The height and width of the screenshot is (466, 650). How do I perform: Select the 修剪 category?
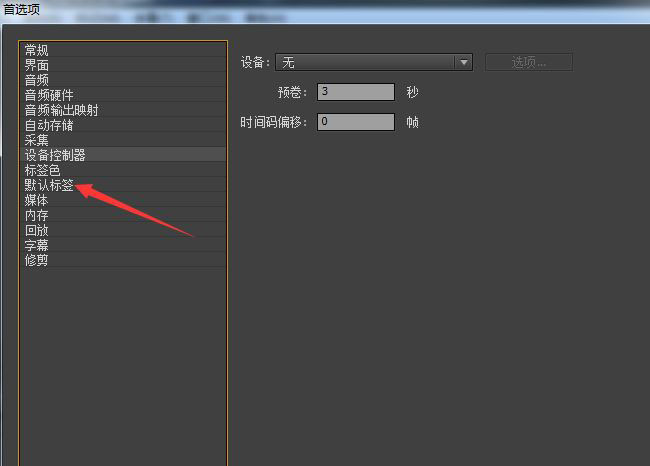tap(123, 260)
